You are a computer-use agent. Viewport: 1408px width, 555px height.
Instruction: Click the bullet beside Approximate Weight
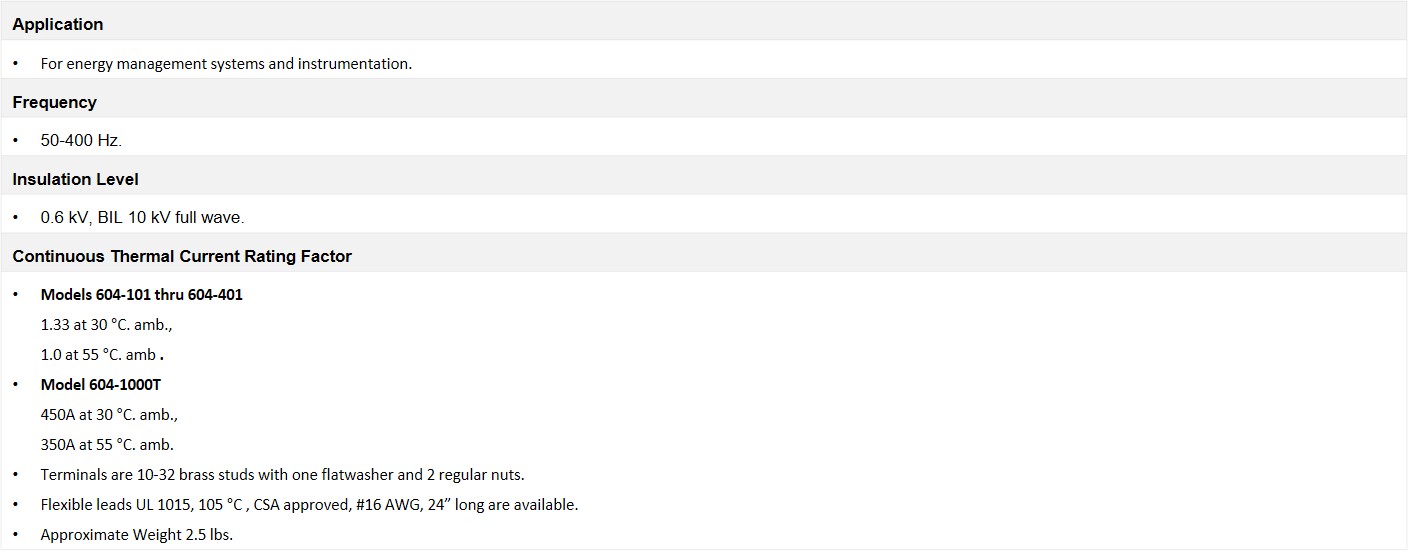(15, 534)
